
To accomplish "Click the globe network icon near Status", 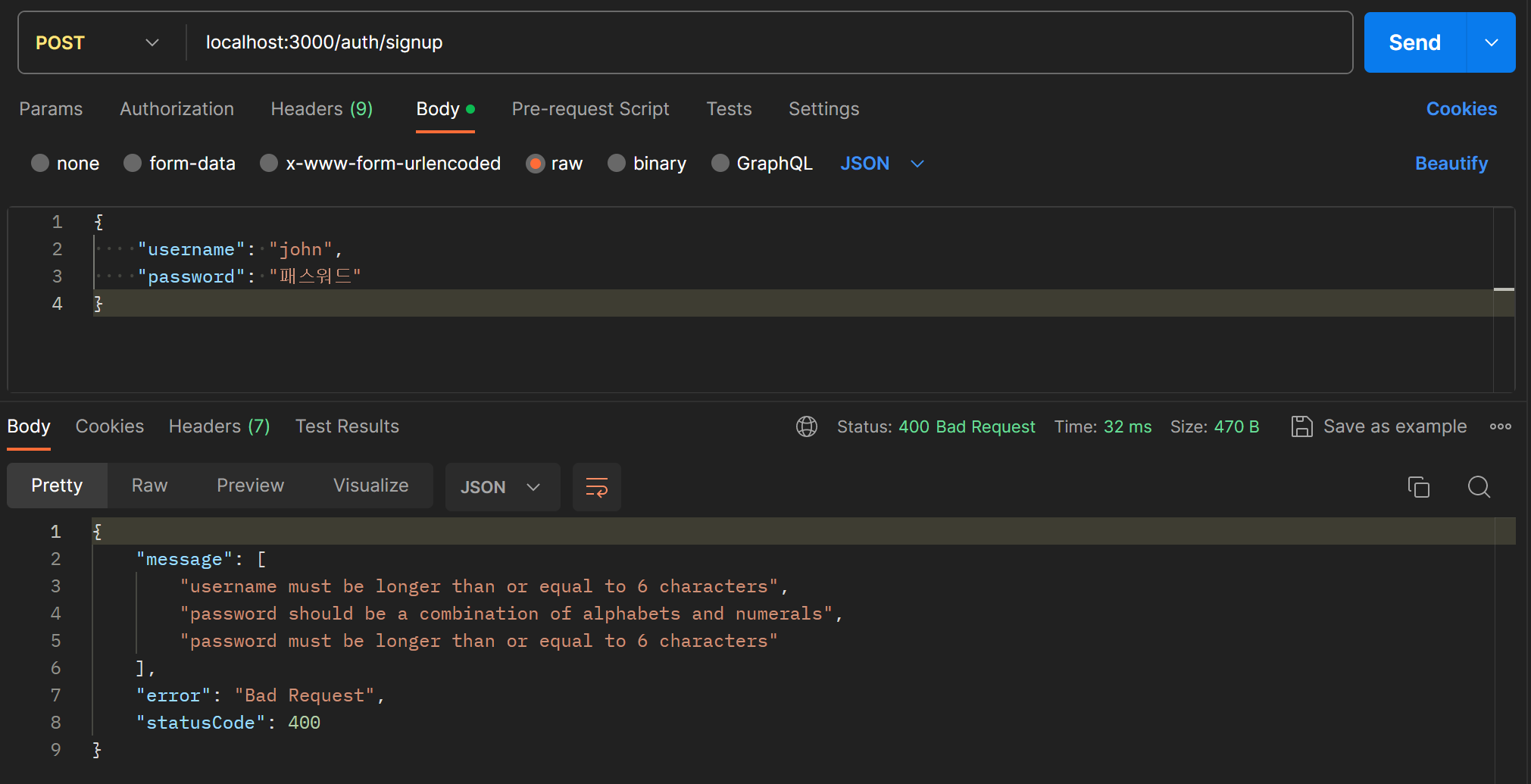I will coord(807,426).
